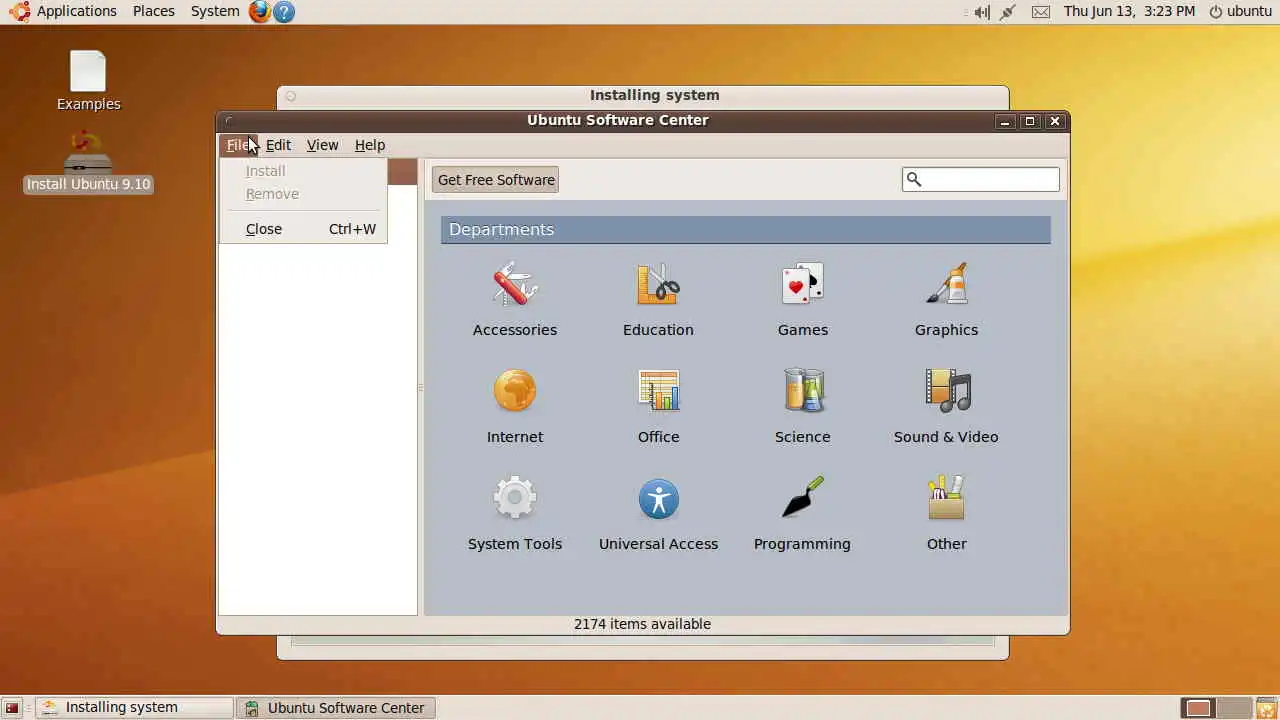Click inside the software search field

click(980, 179)
